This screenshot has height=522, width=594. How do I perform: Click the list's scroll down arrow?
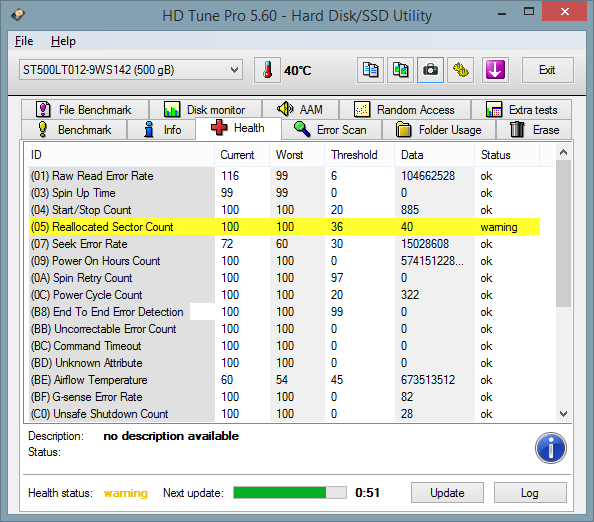563,414
